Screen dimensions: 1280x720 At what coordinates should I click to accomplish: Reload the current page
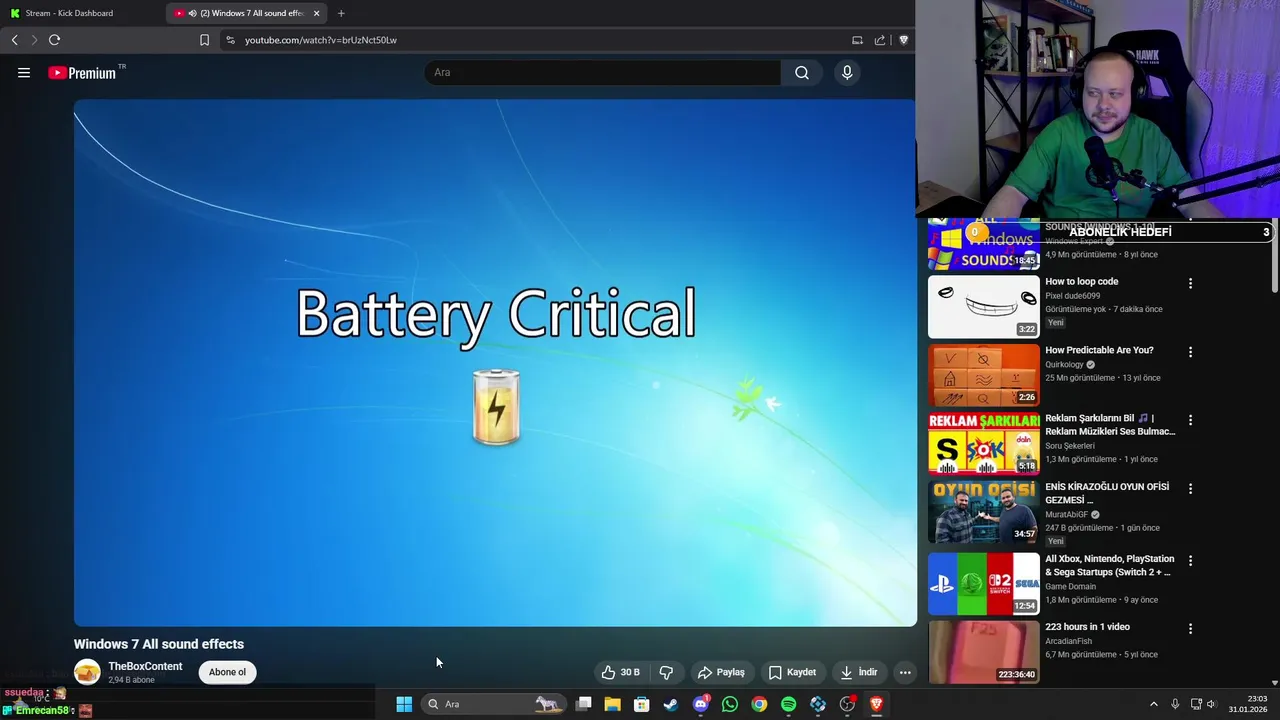55,40
